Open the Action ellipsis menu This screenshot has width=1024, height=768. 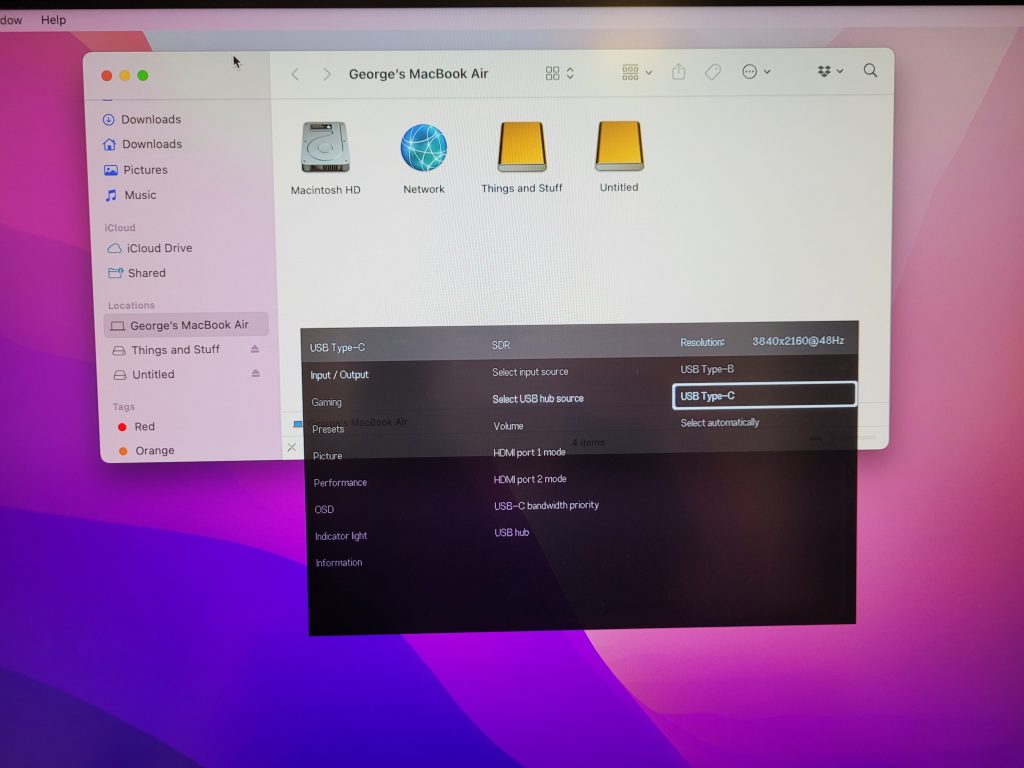tap(756, 71)
